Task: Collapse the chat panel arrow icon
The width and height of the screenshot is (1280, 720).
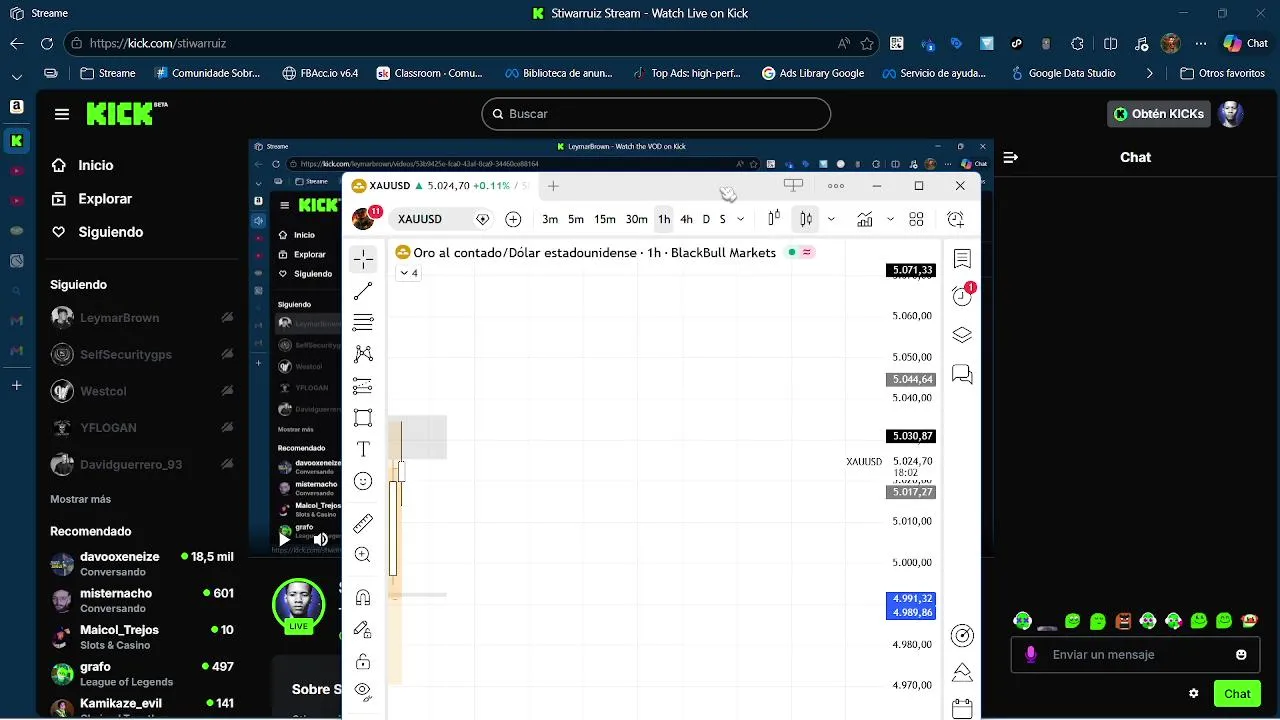Action: coord(1010,157)
